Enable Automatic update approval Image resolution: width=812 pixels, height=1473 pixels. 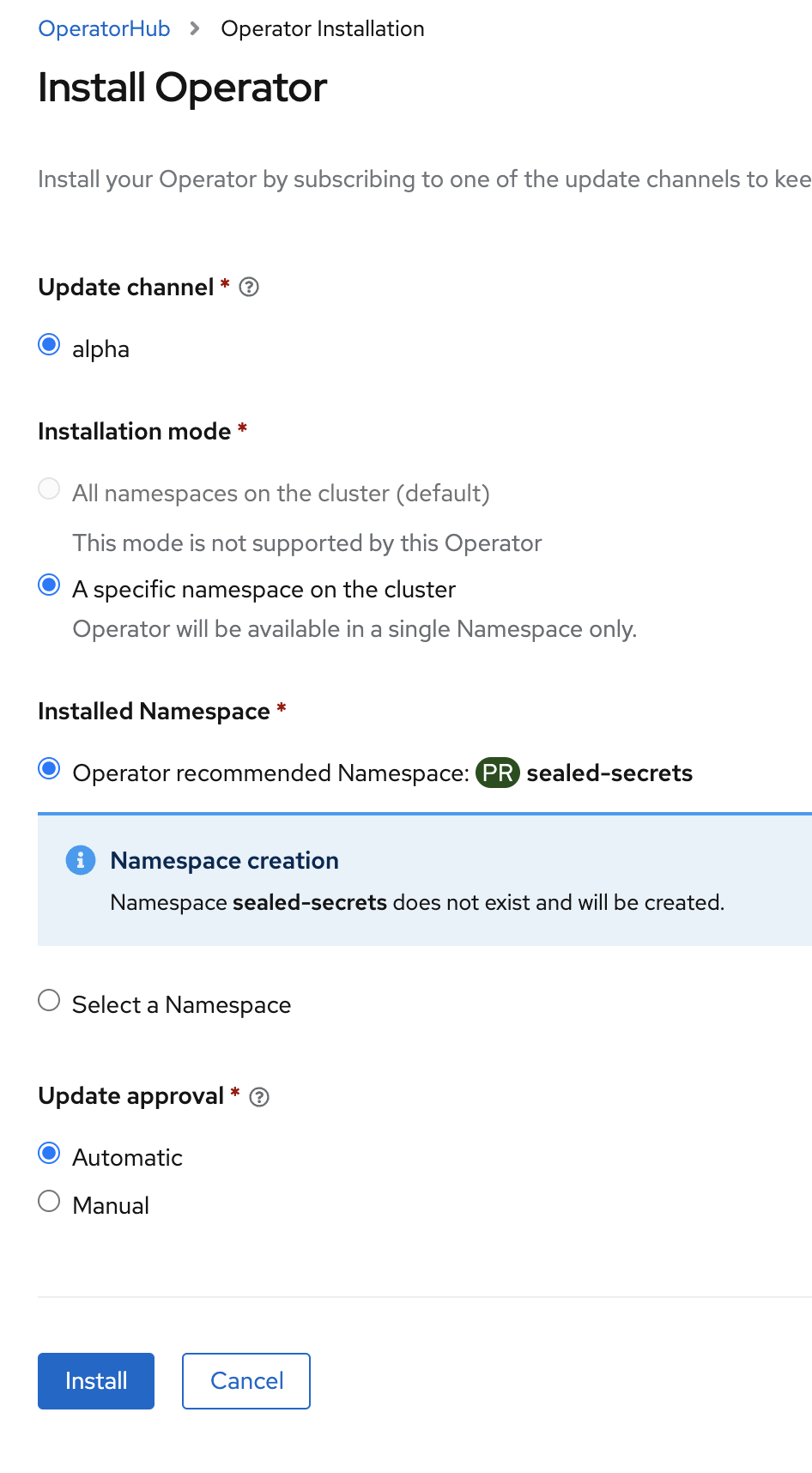[49, 1153]
